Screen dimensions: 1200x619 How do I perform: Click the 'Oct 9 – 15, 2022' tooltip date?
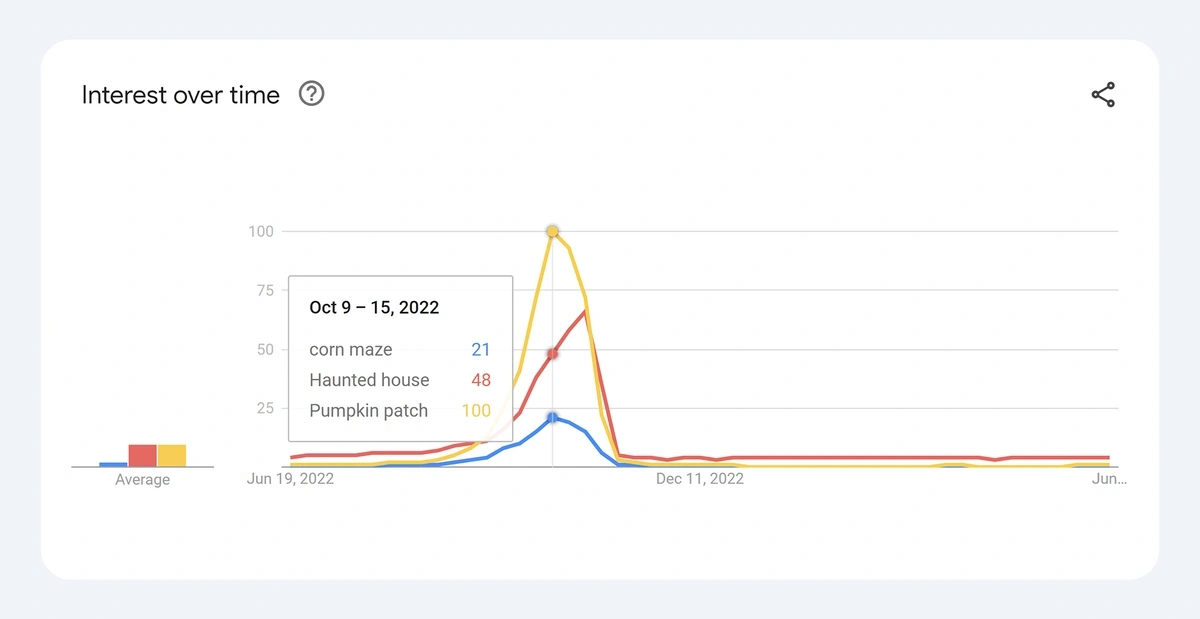(374, 308)
